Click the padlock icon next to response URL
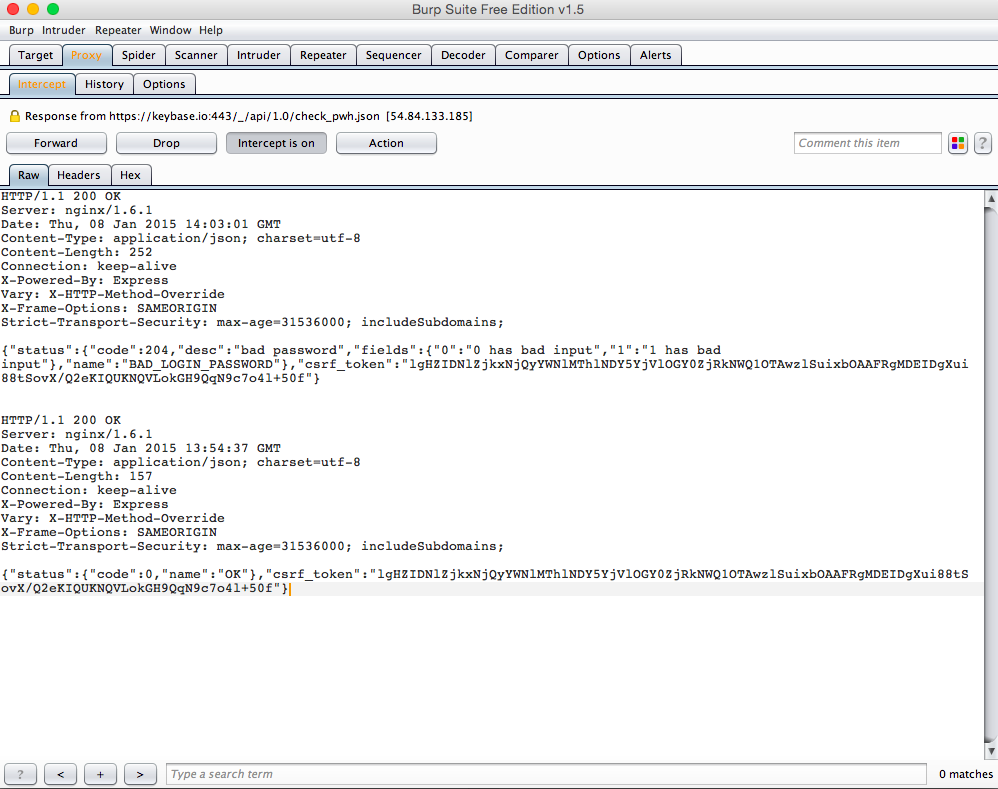The width and height of the screenshot is (998, 789). (15, 116)
